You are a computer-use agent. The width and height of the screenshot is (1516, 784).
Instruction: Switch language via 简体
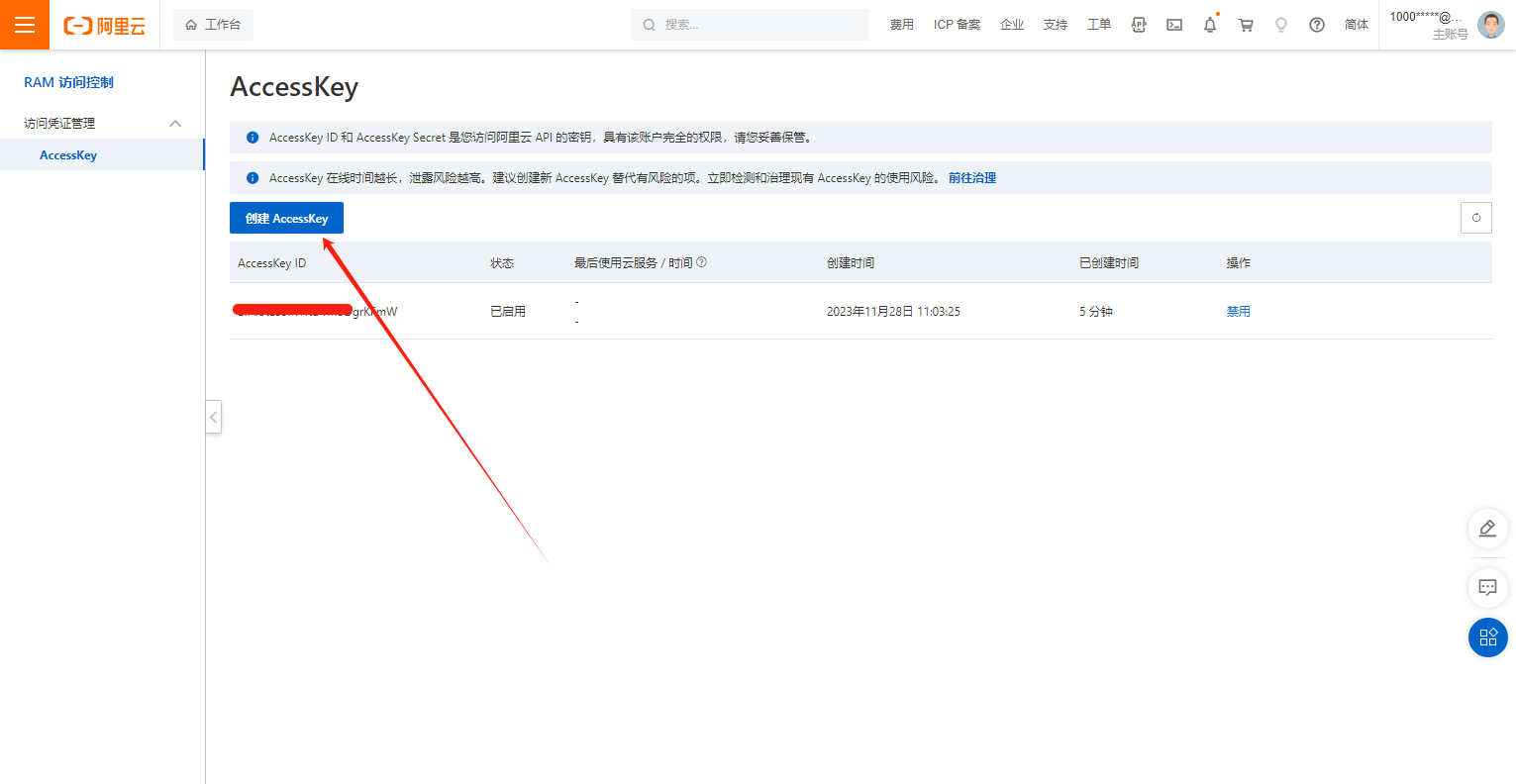(1357, 25)
